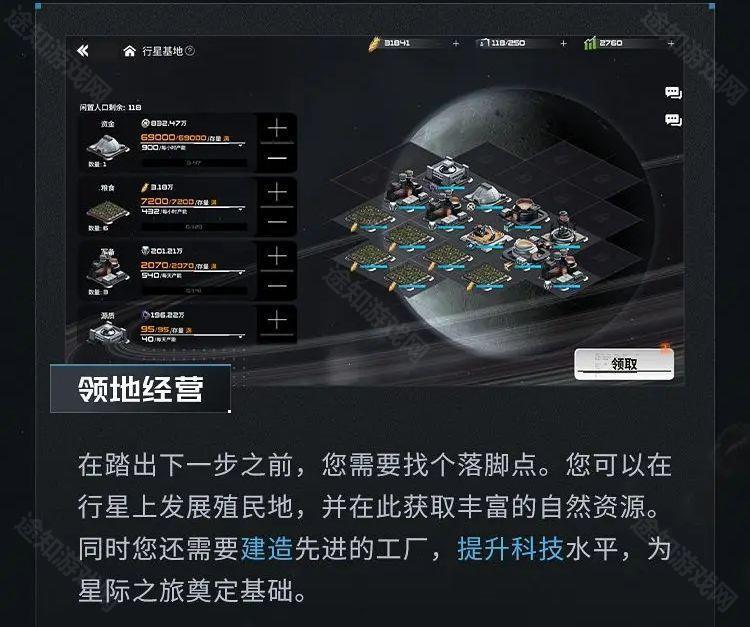Screen dimensions: 750x627
Task: Open the 行星基地 help question mark
Action: 190,51
